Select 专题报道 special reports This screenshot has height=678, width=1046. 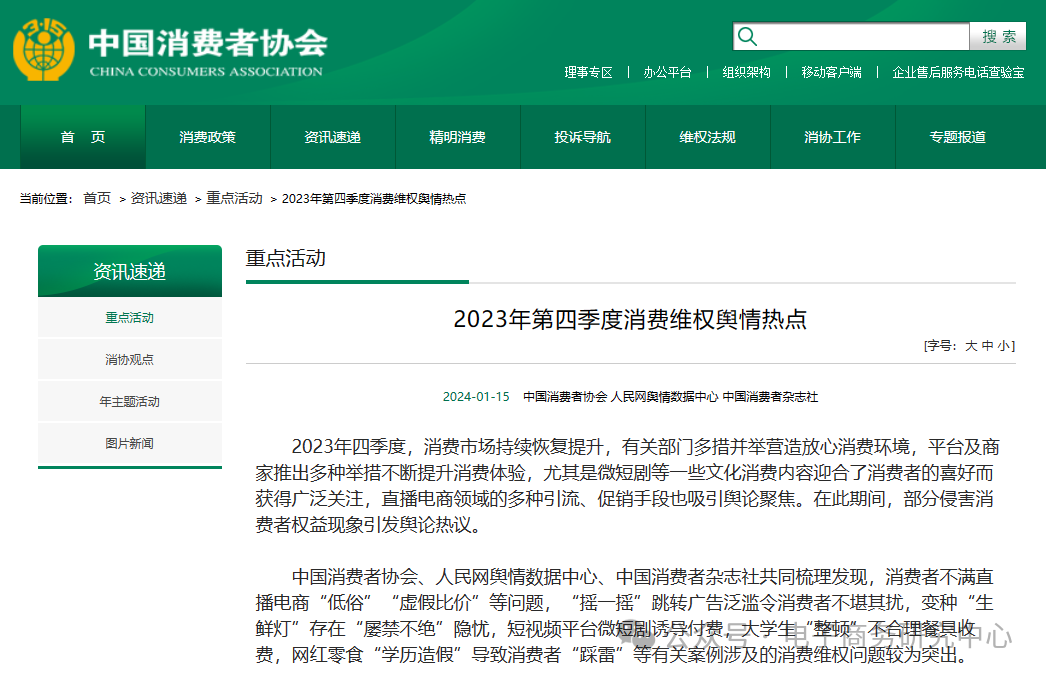pos(958,137)
